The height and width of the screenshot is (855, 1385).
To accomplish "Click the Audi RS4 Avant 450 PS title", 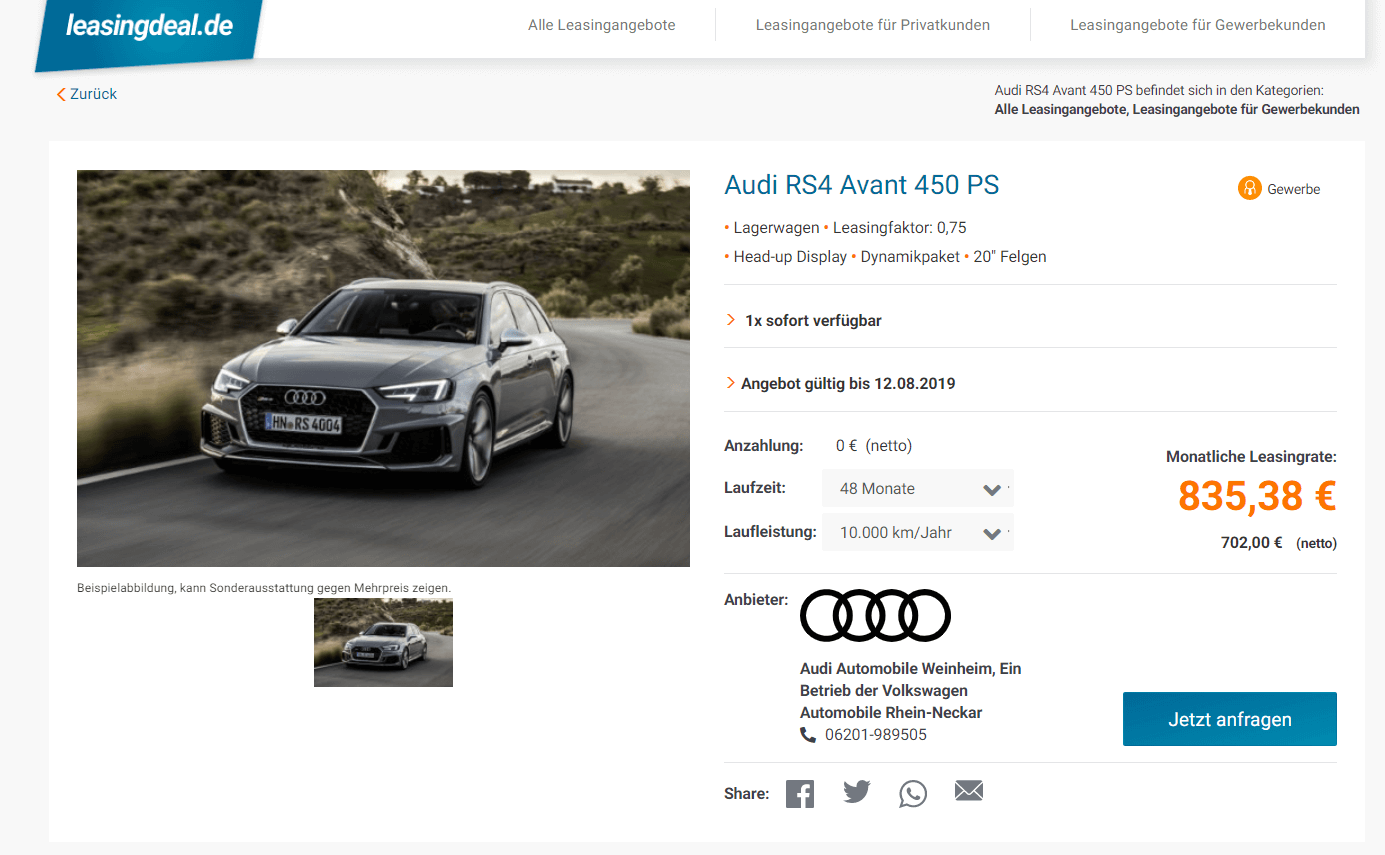I will (x=861, y=185).
